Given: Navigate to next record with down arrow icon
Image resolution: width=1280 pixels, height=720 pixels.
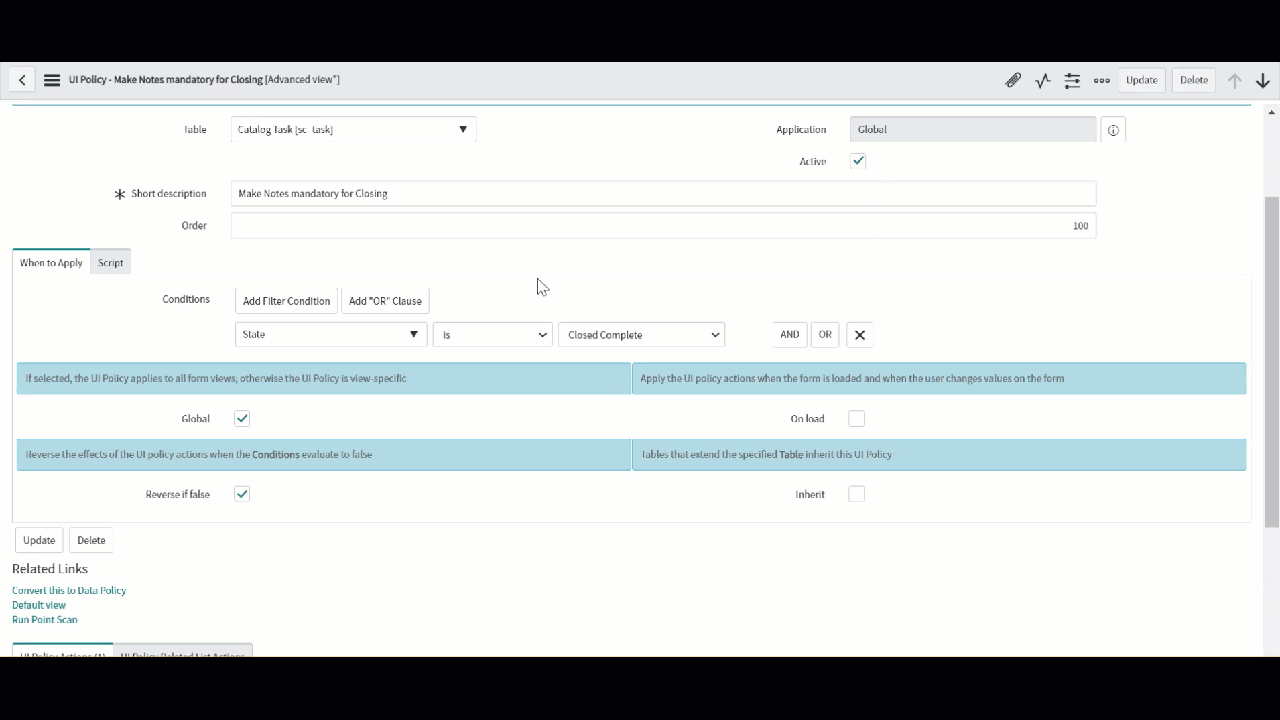Looking at the screenshot, I should 1262,80.
